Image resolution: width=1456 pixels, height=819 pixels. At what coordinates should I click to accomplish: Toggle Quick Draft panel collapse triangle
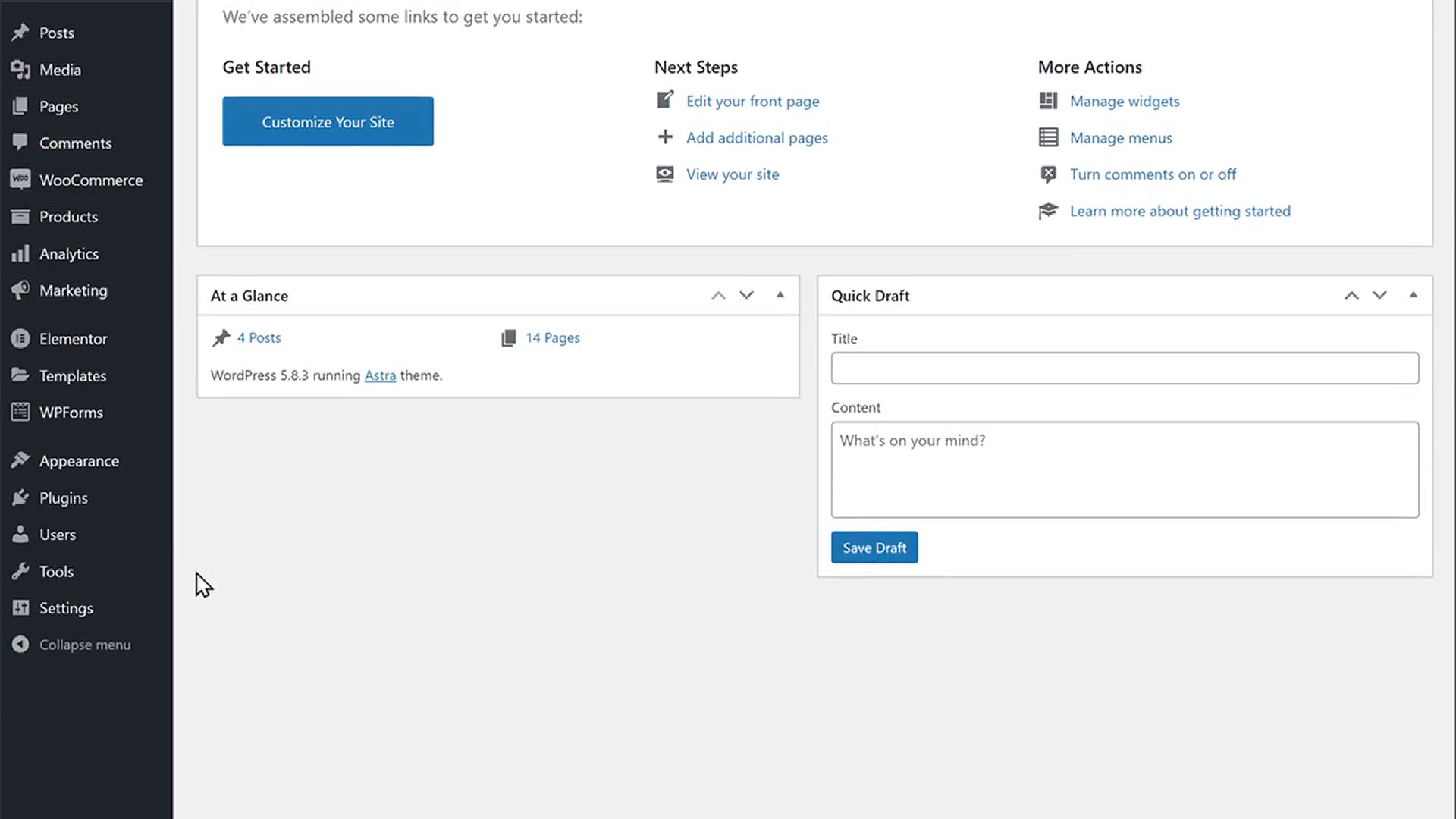[x=1414, y=295]
